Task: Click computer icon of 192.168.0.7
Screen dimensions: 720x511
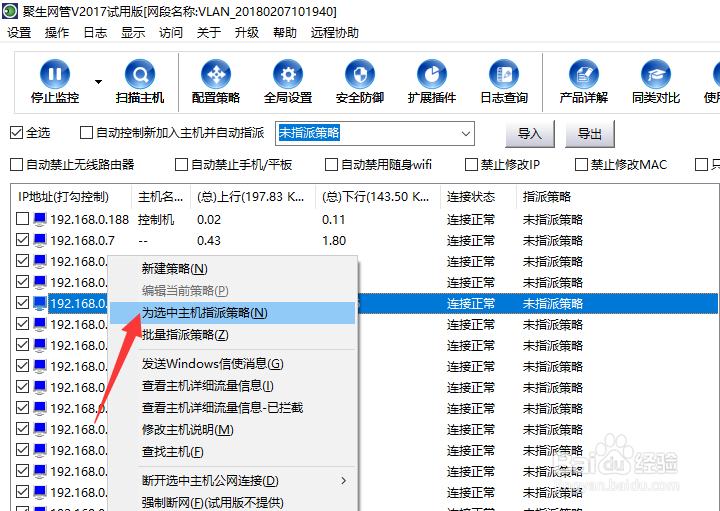Action: 40,241
